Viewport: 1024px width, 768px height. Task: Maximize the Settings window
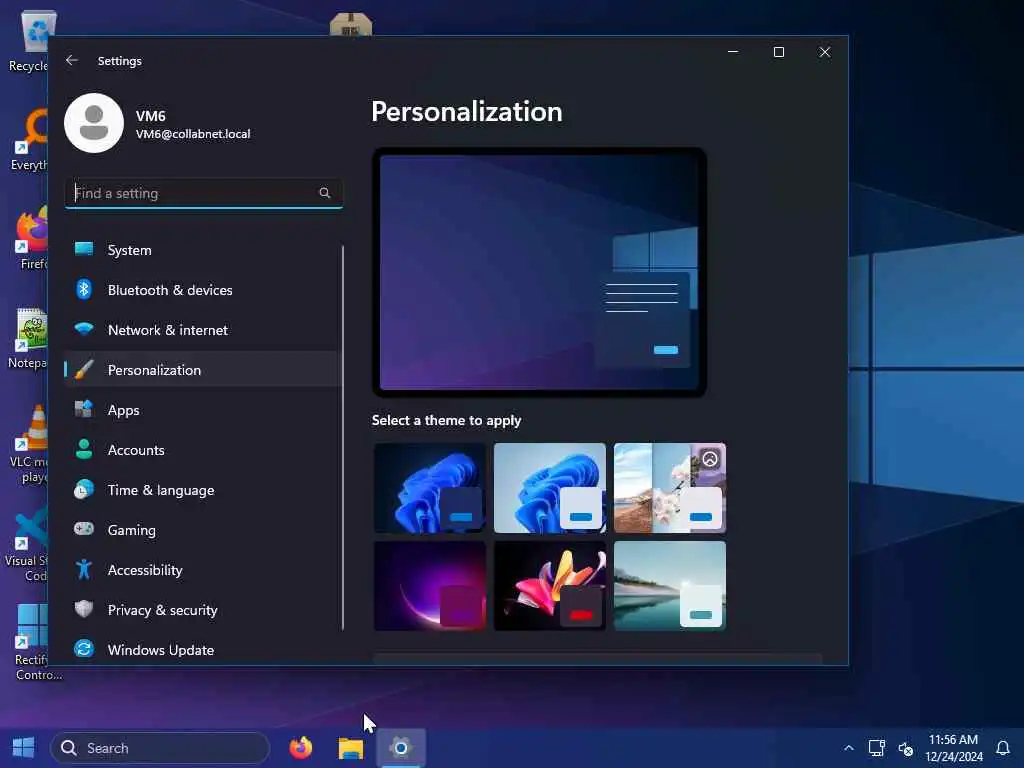(778, 52)
